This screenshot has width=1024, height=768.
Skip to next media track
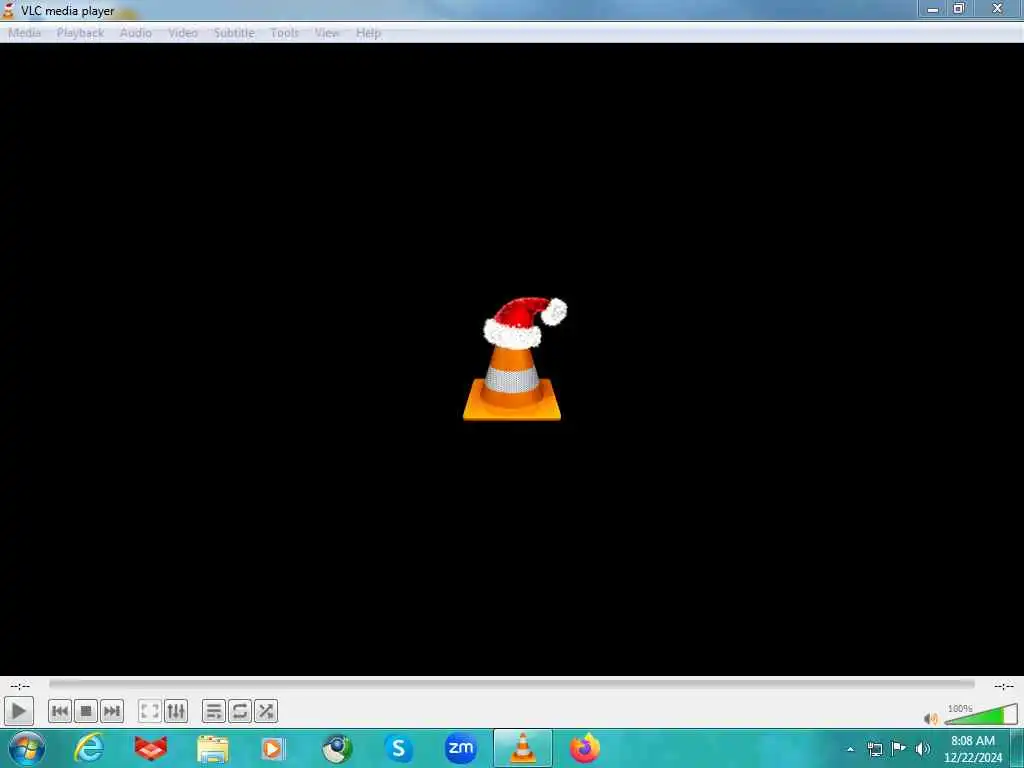(x=112, y=711)
